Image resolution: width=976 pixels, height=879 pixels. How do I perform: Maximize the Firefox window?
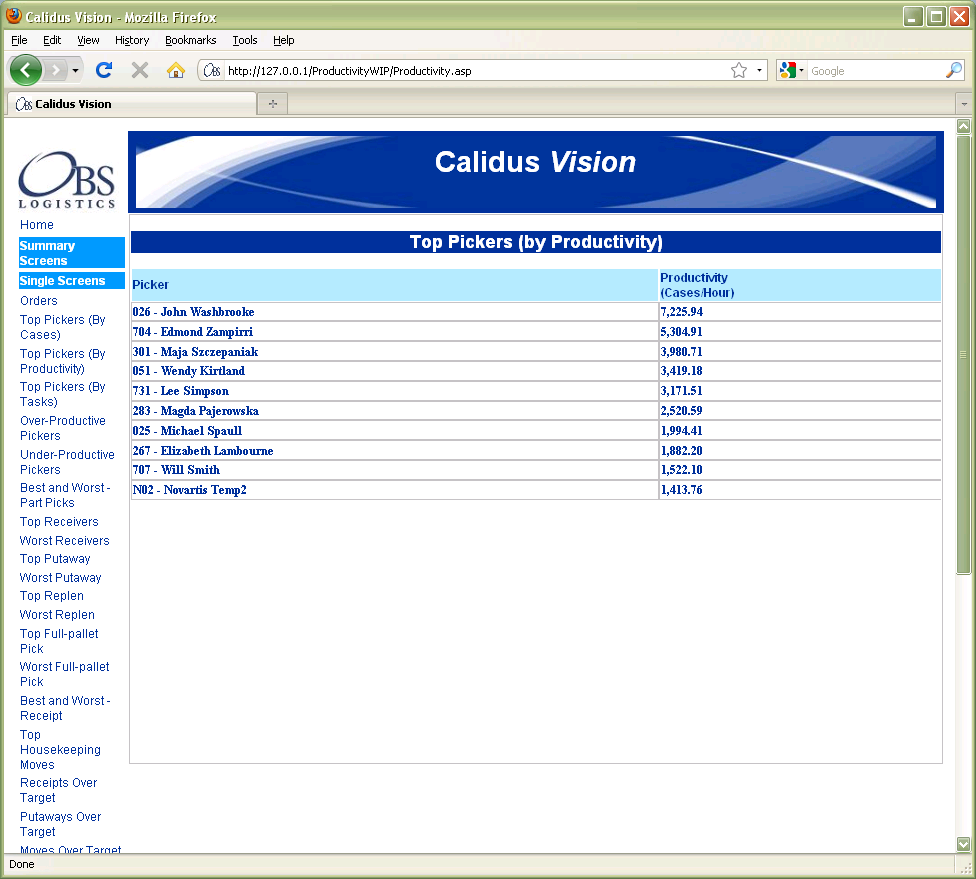click(936, 17)
